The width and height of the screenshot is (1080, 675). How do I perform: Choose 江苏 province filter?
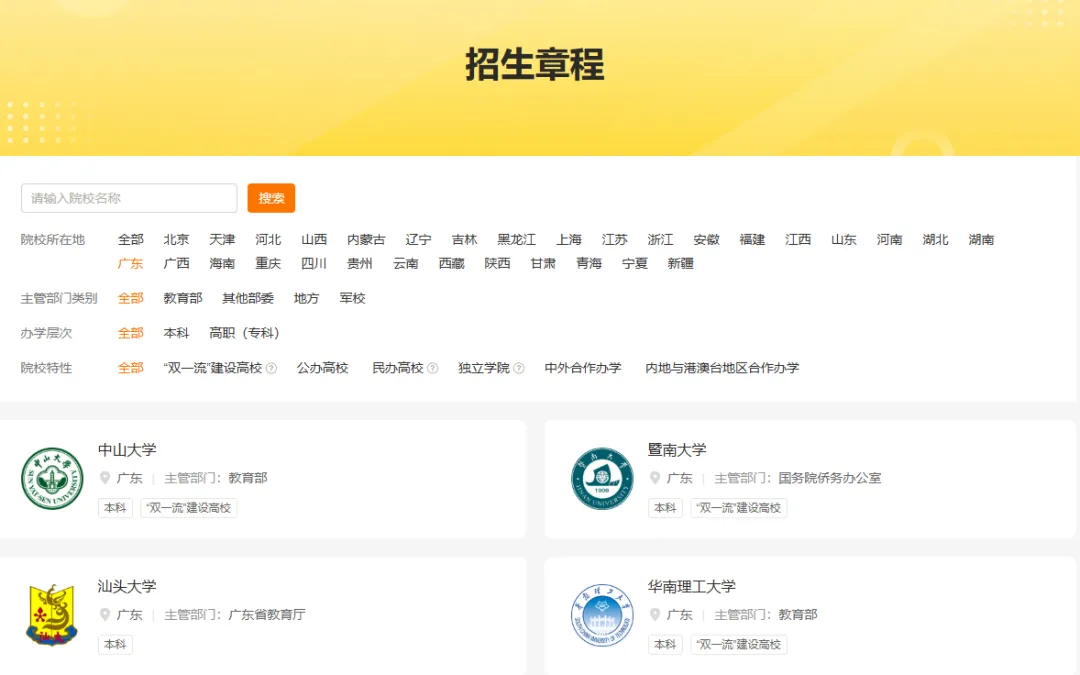614,240
